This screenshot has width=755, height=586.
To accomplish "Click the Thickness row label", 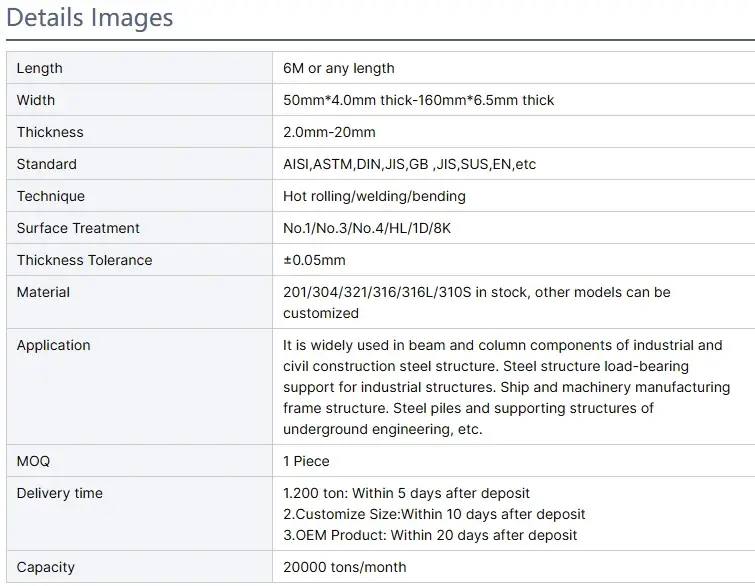I will [x=50, y=132].
